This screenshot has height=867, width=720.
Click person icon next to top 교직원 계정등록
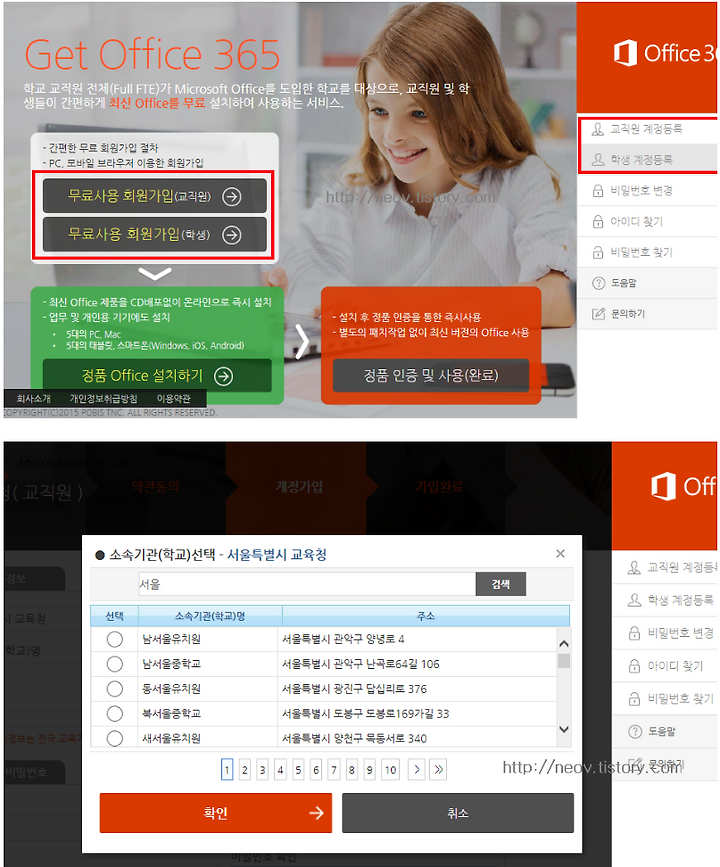point(598,129)
